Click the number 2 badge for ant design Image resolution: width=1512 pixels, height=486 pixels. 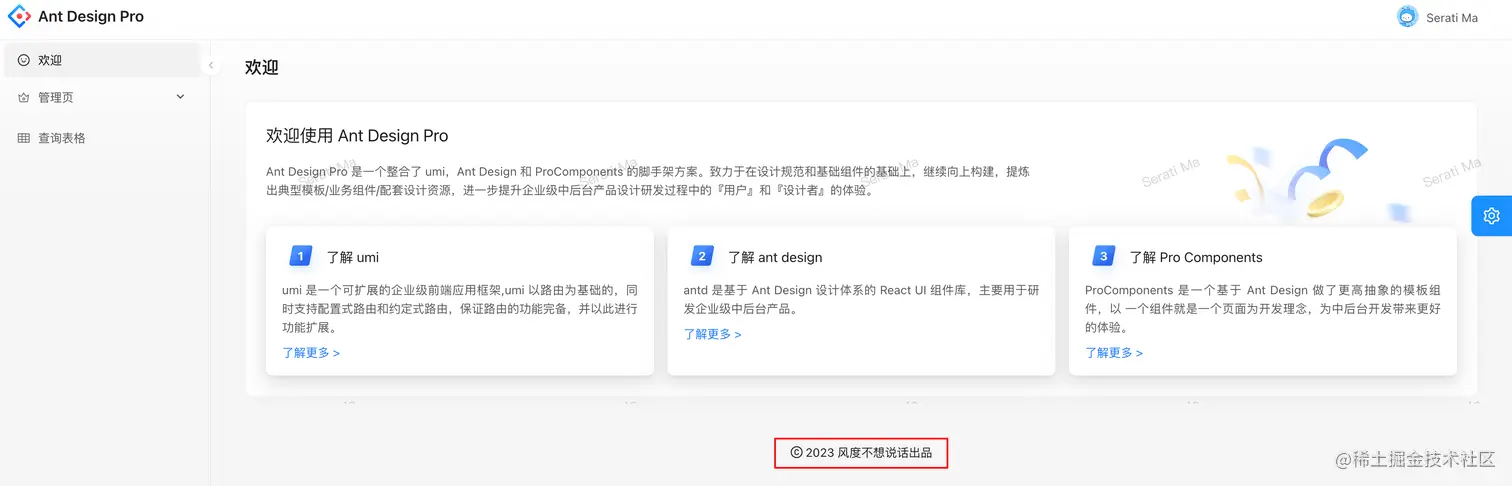pos(702,257)
